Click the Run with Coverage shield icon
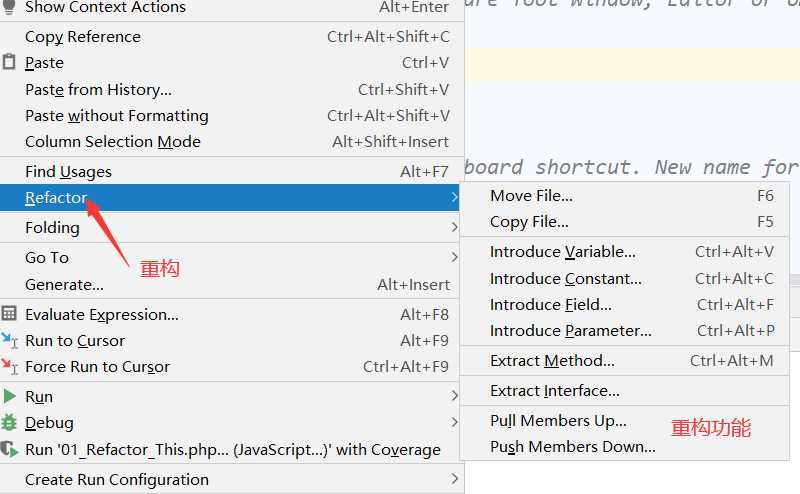 (9, 449)
